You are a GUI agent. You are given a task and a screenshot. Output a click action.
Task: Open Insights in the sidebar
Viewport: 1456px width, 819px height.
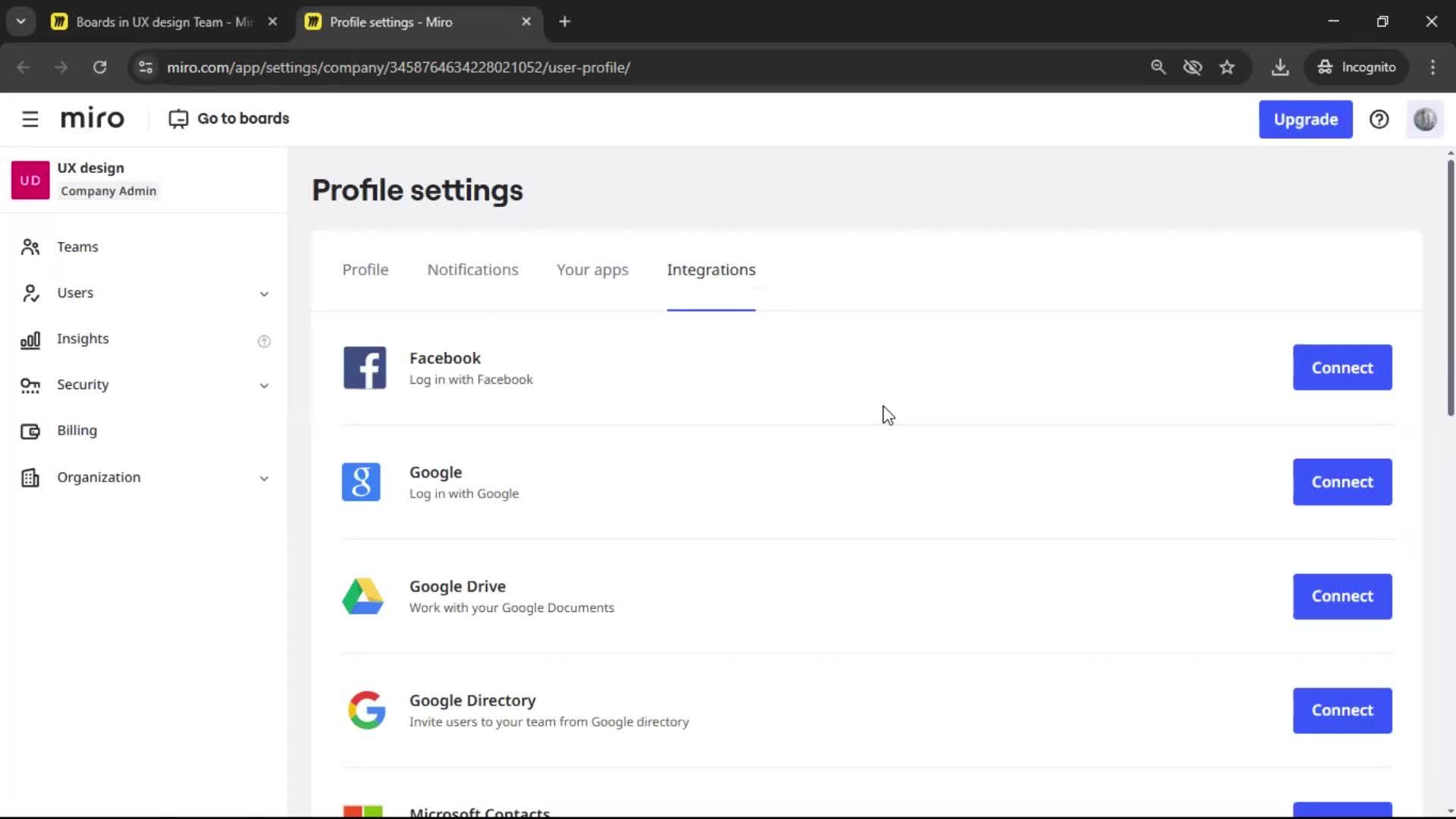pos(83,339)
